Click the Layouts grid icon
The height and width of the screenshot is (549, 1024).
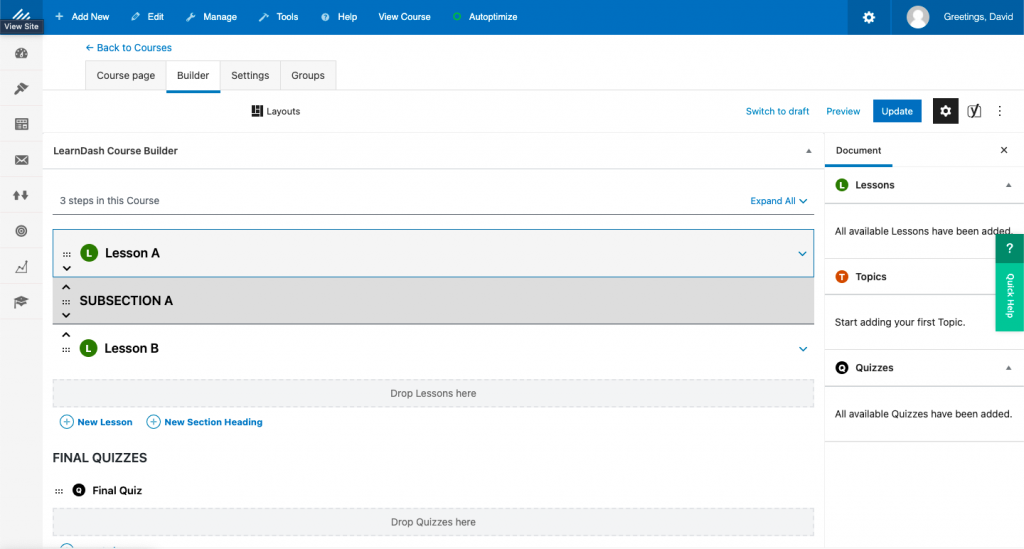pos(257,111)
